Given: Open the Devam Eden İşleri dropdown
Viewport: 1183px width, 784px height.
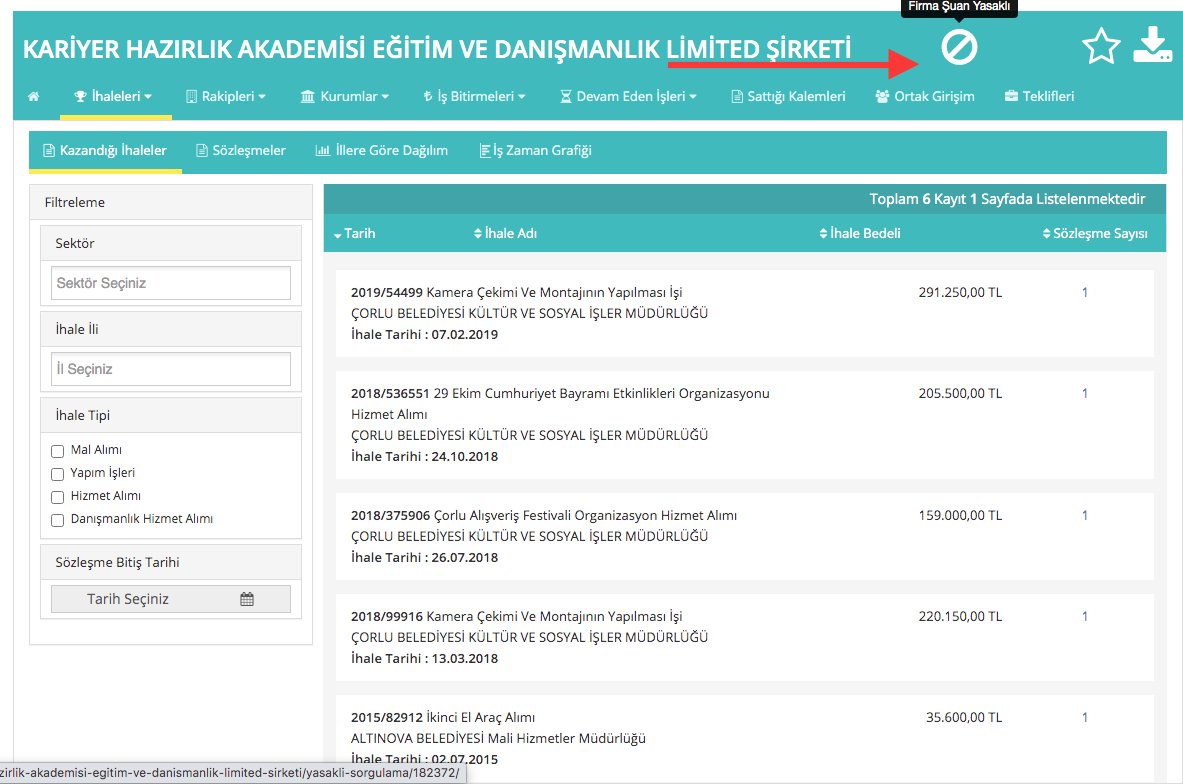Looking at the screenshot, I should (628, 97).
